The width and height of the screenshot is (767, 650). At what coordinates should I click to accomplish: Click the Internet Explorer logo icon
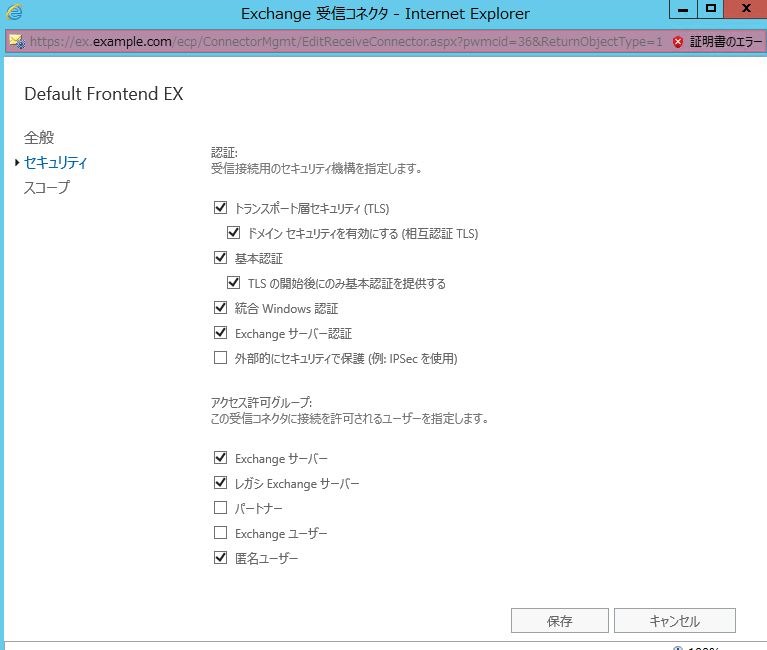pos(14,12)
